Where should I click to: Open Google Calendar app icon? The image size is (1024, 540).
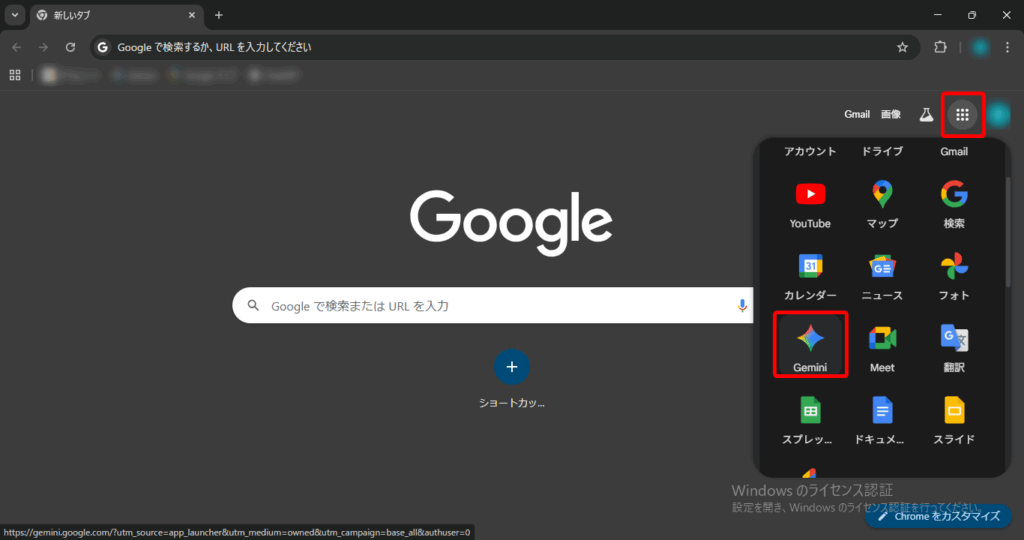810,273
